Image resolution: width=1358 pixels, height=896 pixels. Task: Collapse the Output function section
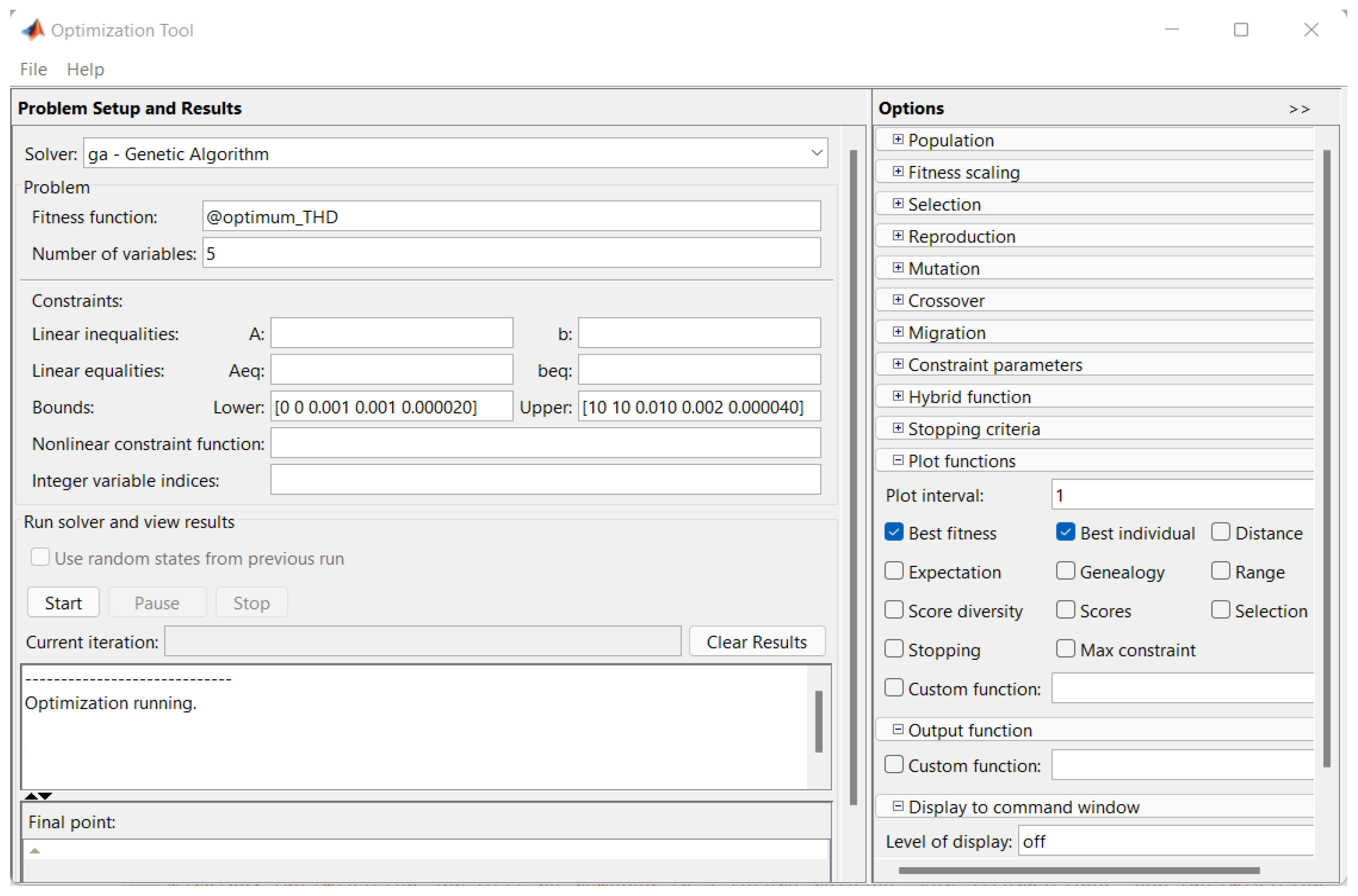(x=898, y=730)
